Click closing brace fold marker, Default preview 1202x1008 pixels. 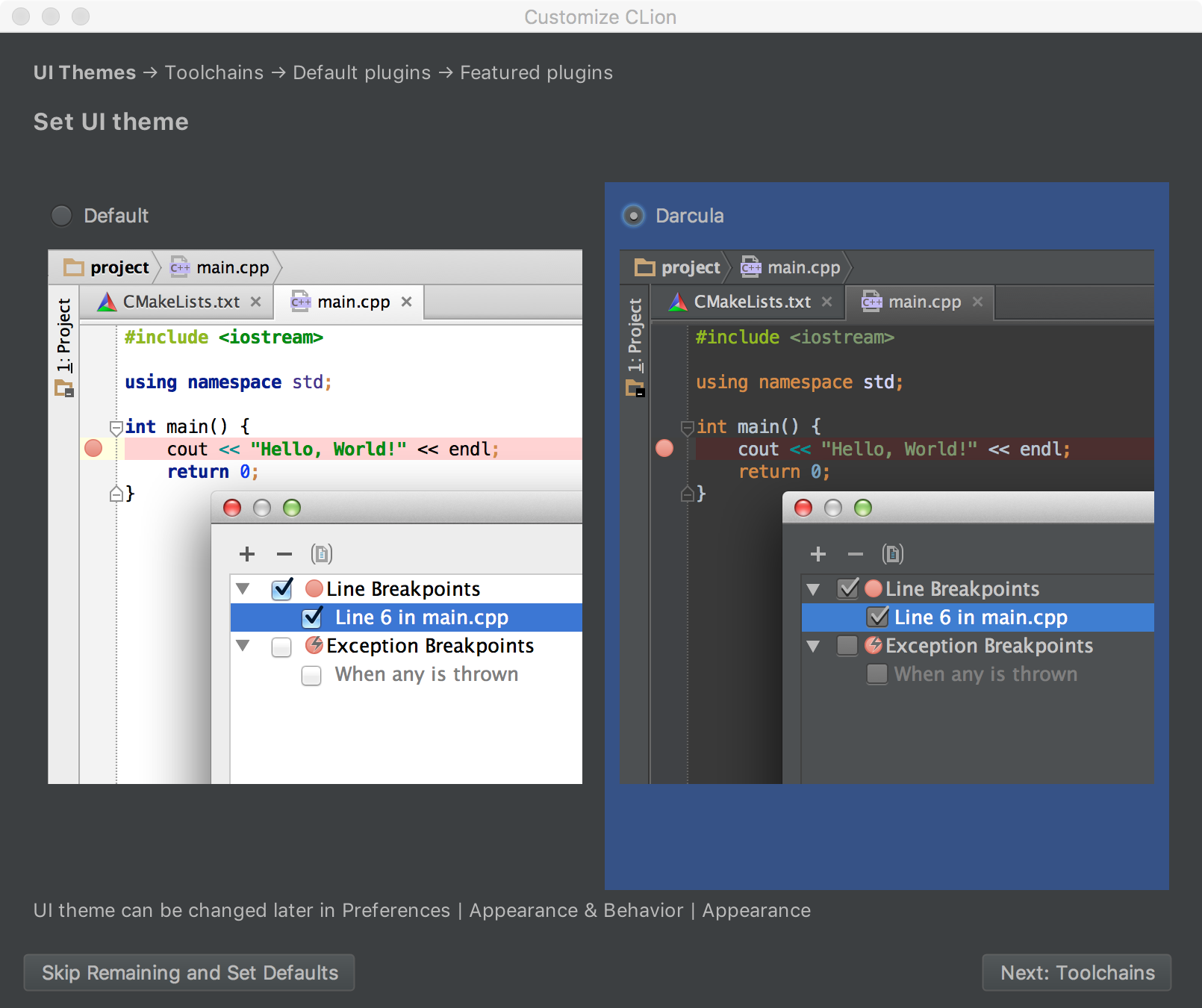[x=116, y=494]
